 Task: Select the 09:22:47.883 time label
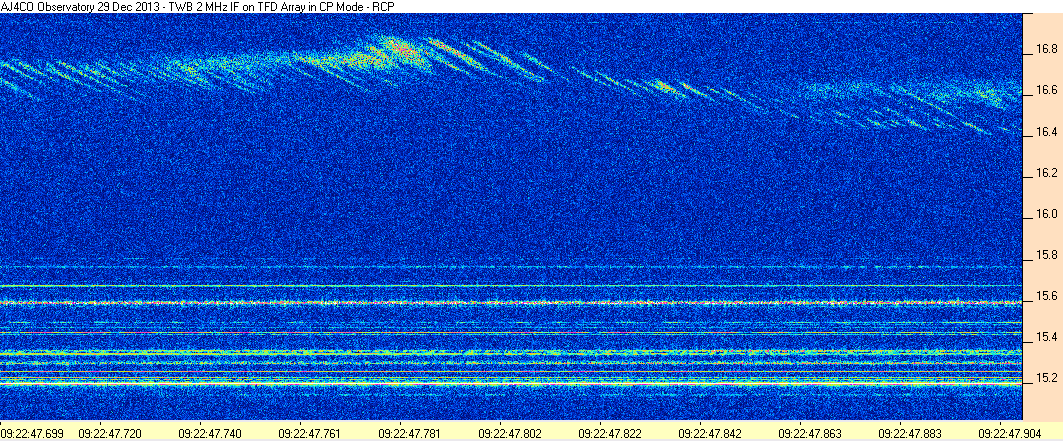click(907, 432)
